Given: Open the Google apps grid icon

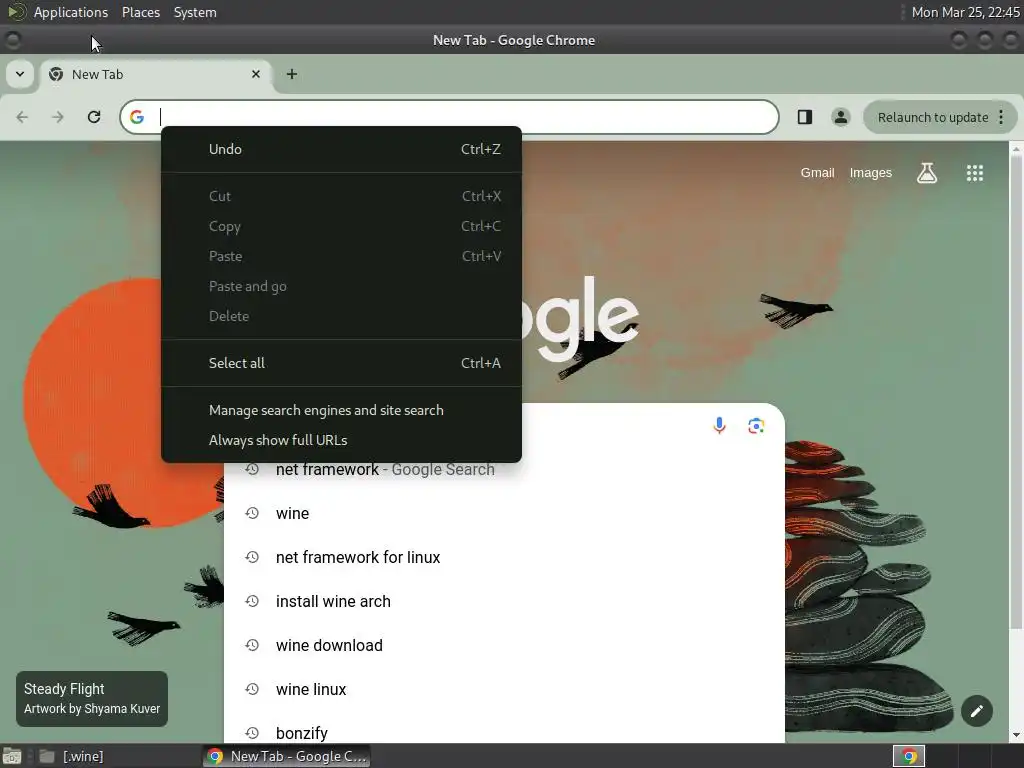Looking at the screenshot, I should (x=975, y=173).
